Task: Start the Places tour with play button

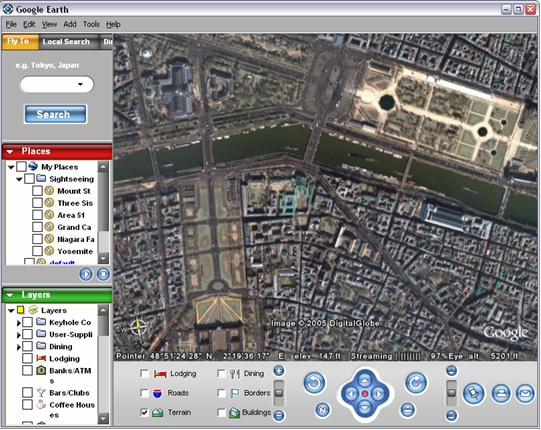Action: (86, 274)
